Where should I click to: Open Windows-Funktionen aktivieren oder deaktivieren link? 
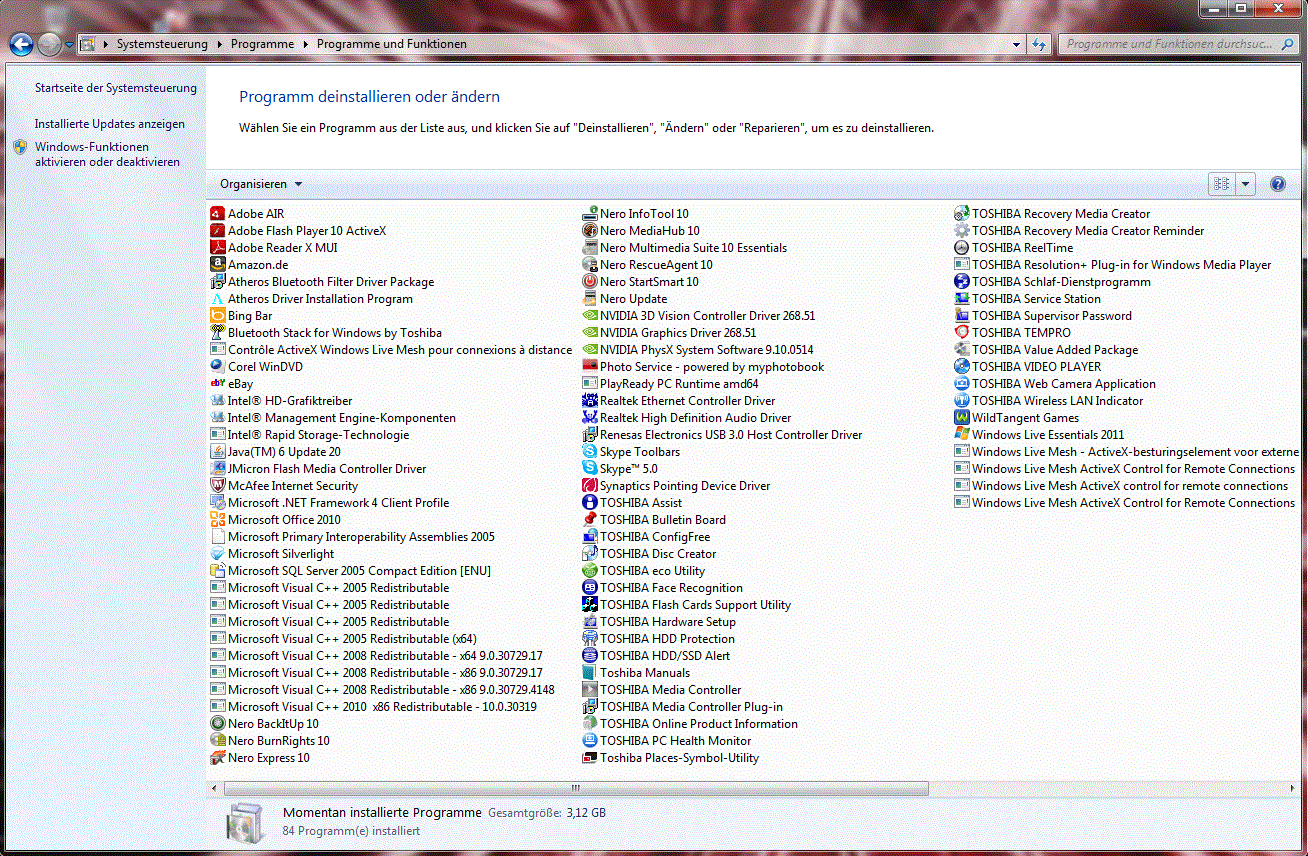pos(107,154)
